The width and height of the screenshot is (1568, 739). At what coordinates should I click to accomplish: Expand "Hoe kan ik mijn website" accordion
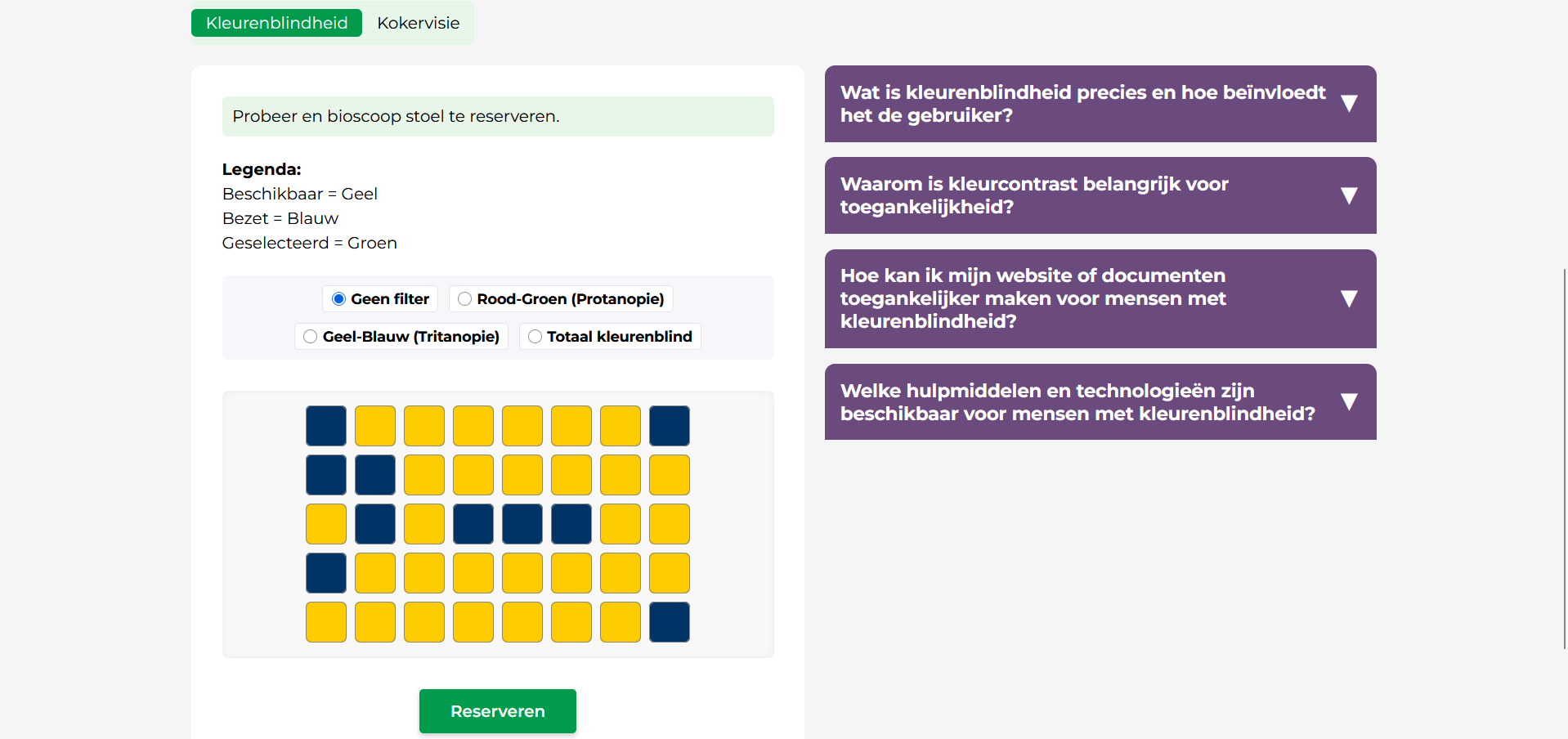pos(1100,298)
